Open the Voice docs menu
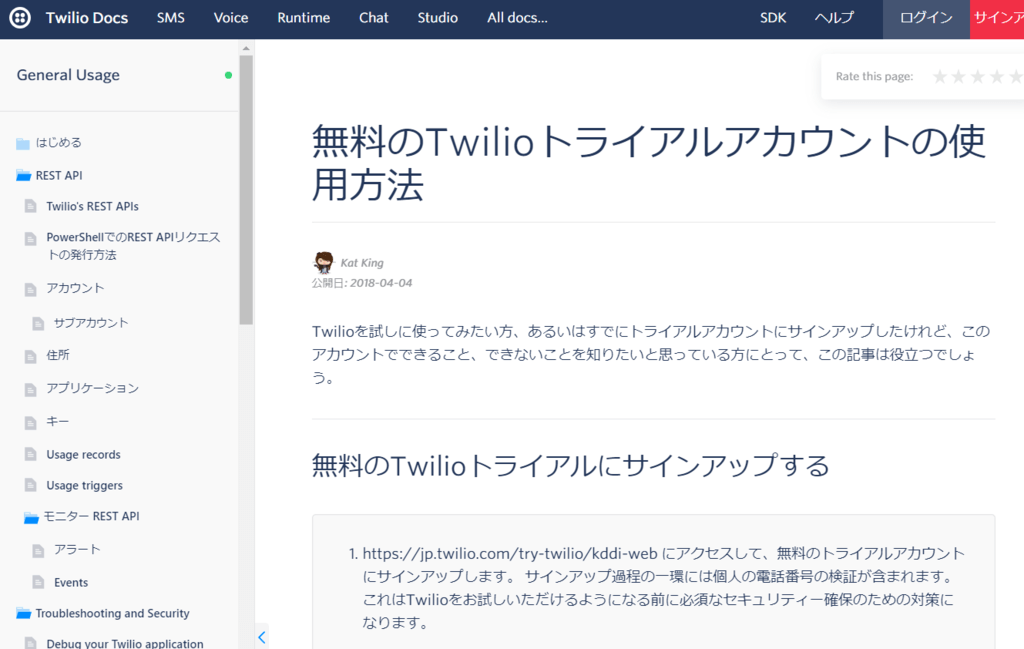Image resolution: width=1024 pixels, height=649 pixels. click(231, 18)
